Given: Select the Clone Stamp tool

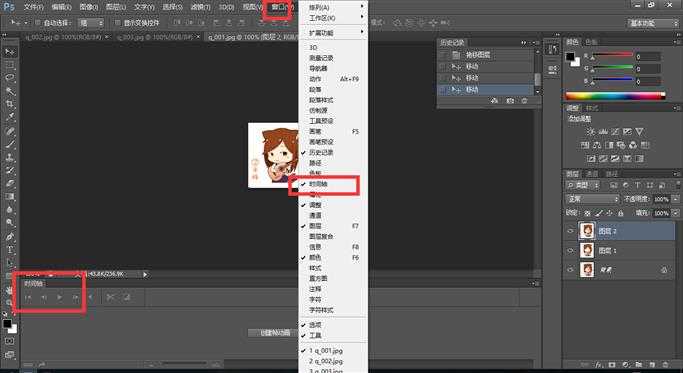Looking at the screenshot, I should point(10,157).
